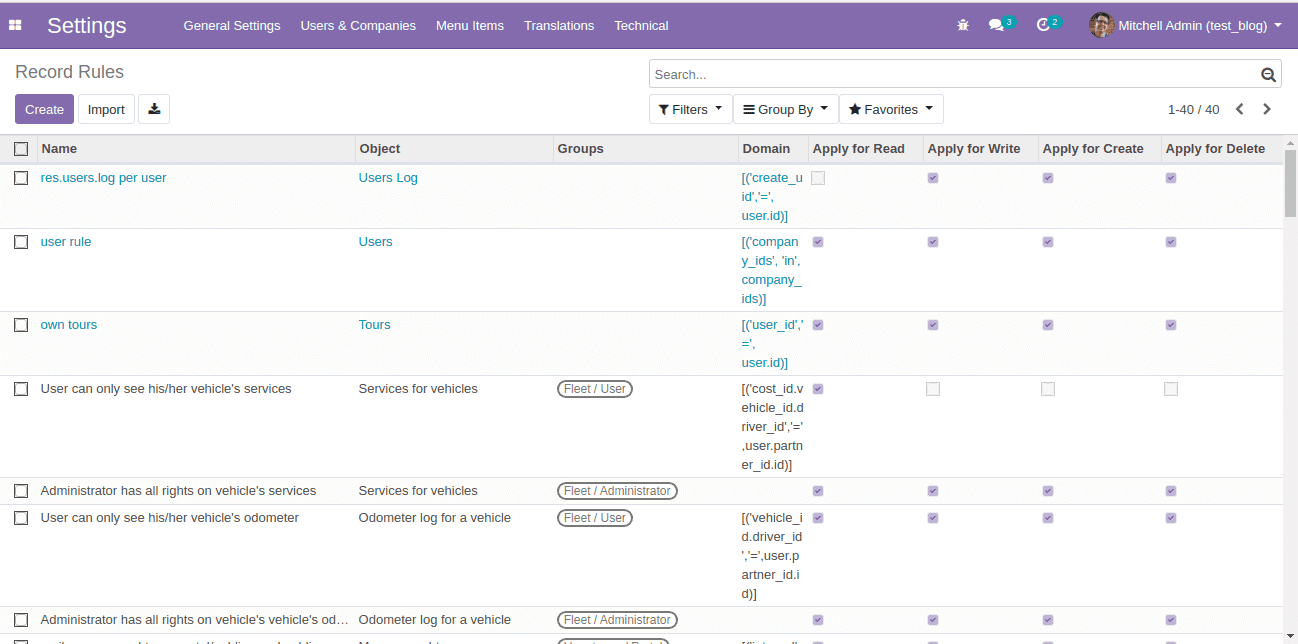This screenshot has width=1298, height=644.
Task: Click the search magnifier icon
Action: click(1268, 74)
